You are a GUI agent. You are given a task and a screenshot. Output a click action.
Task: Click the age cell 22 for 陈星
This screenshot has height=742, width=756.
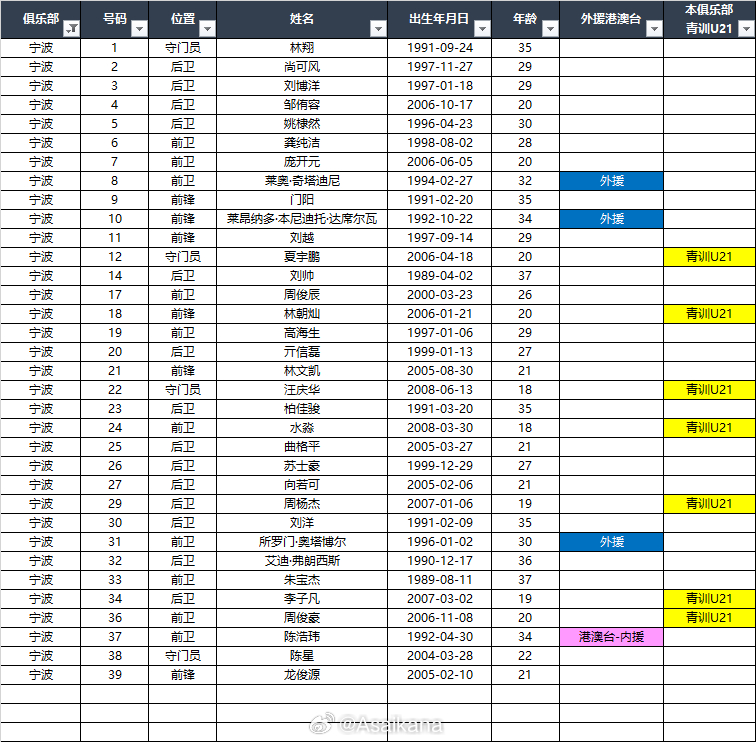(525, 656)
